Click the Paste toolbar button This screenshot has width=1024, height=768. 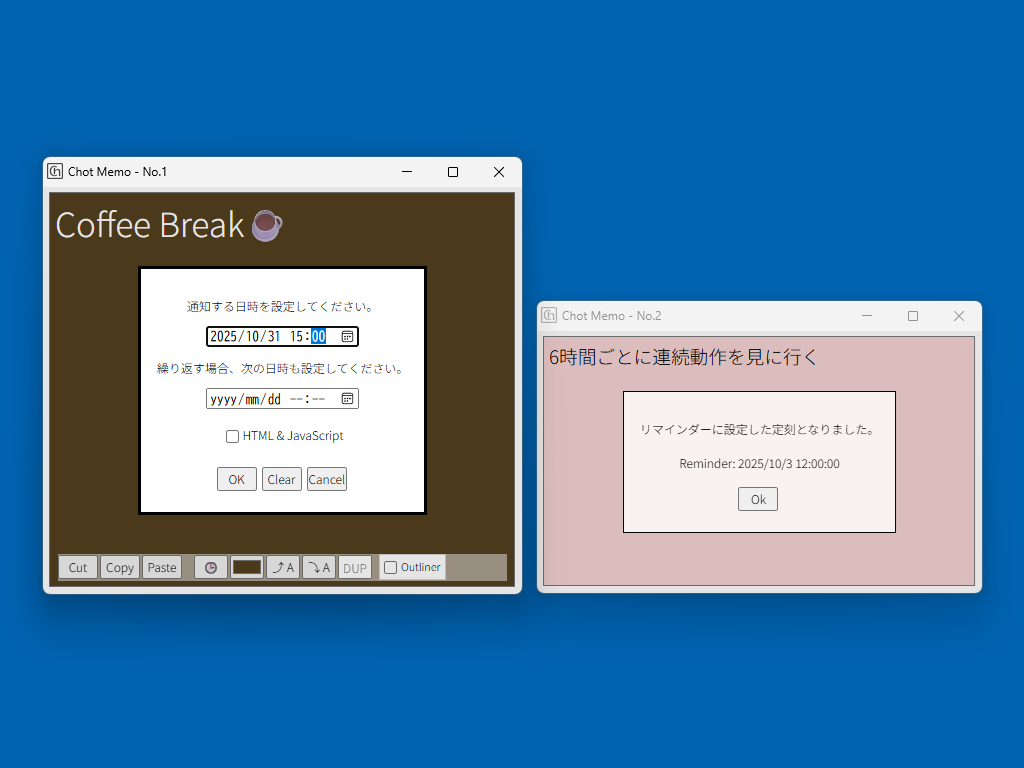(162, 568)
